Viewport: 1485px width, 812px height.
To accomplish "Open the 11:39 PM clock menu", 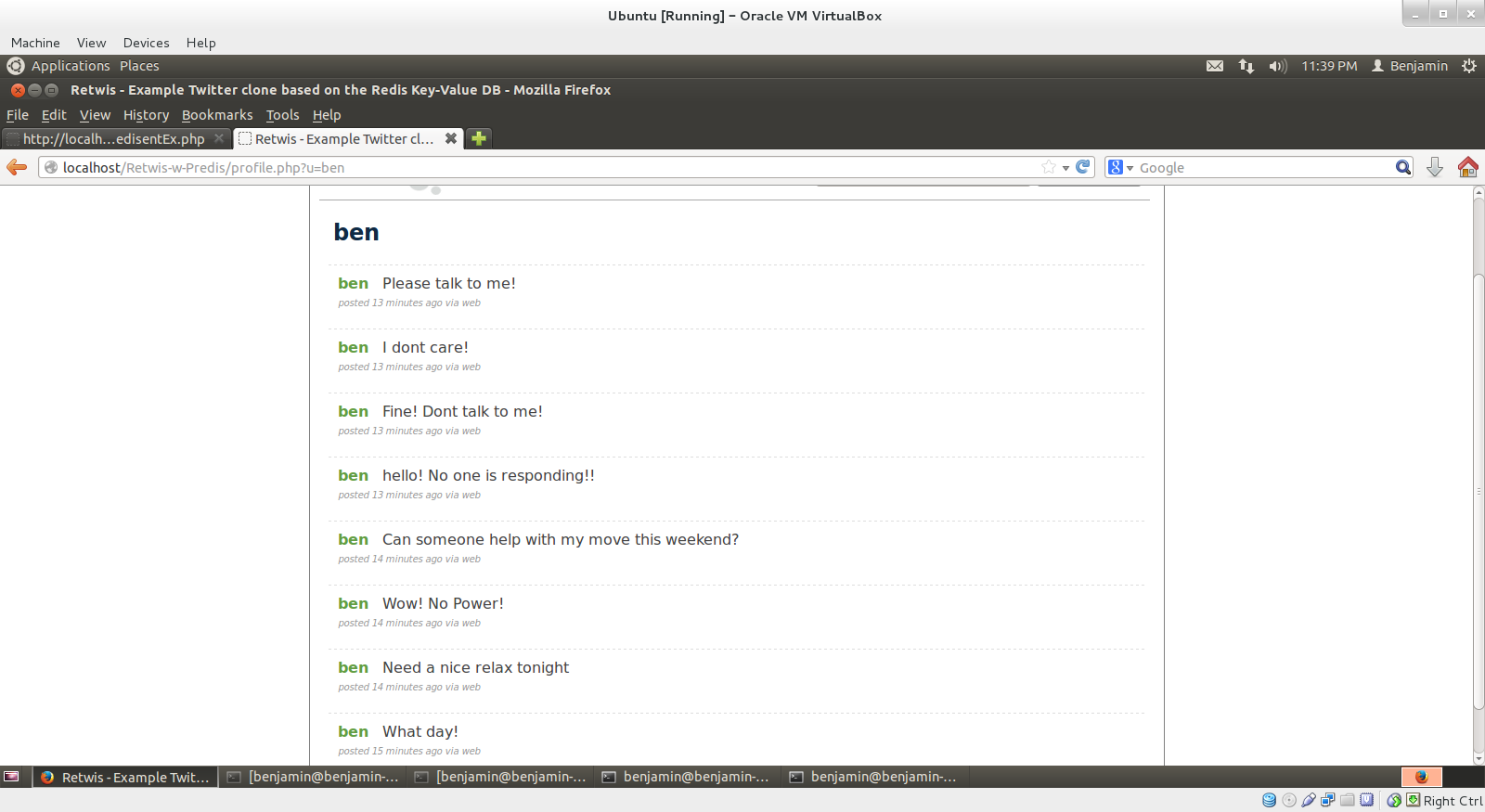I will 1329,66.
